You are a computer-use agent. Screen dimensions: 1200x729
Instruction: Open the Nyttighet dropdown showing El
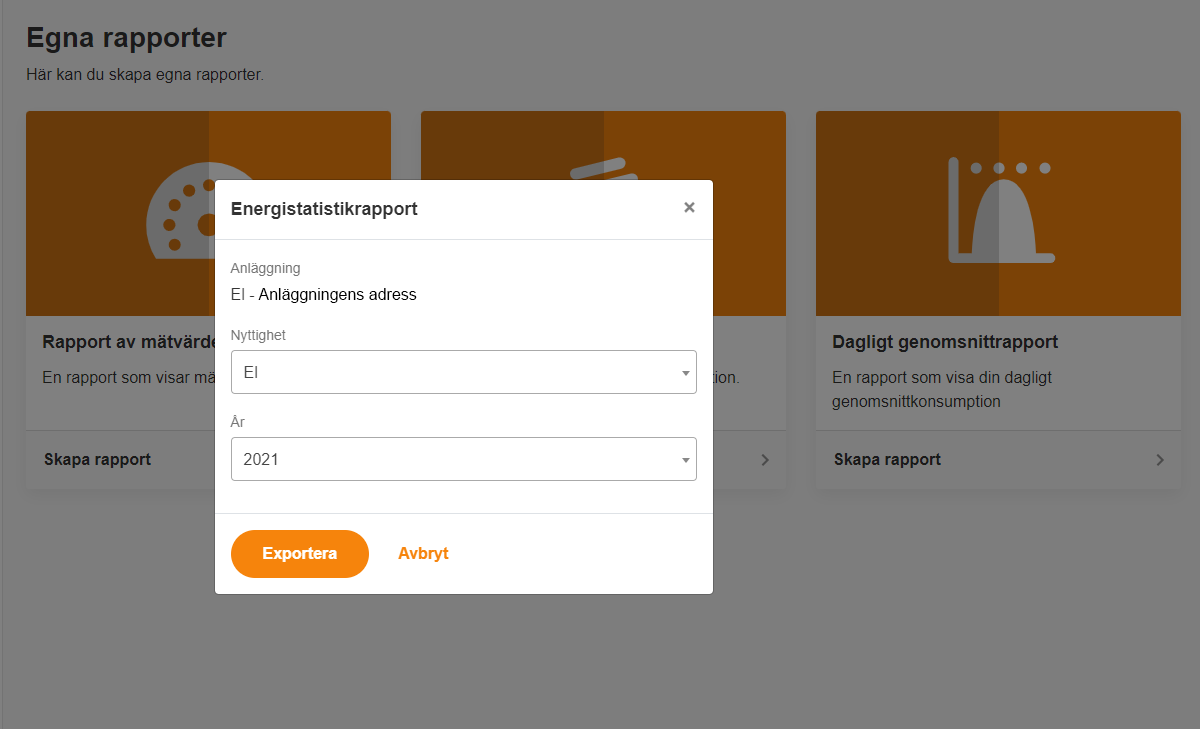[x=463, y=372]
